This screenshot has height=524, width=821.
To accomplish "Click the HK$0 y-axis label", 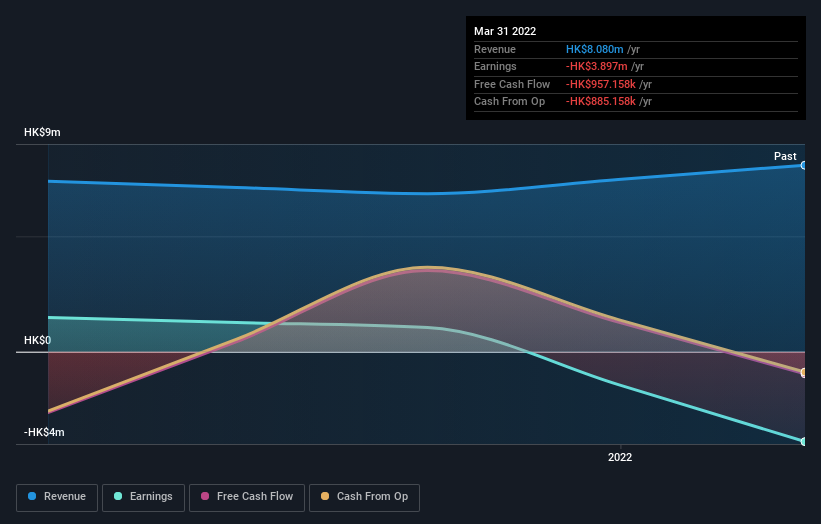I will pos(37,340).
